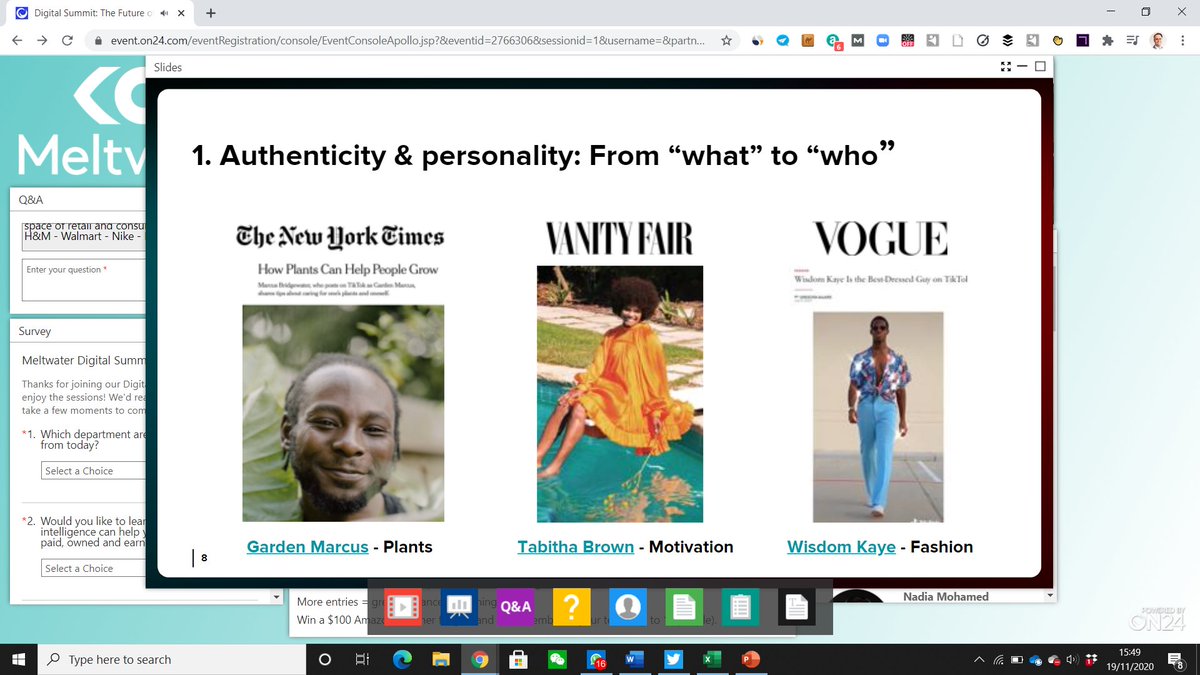This screenshot has height=675, width=1200.
Task: Go back in browser history
Action: [18, 41]
